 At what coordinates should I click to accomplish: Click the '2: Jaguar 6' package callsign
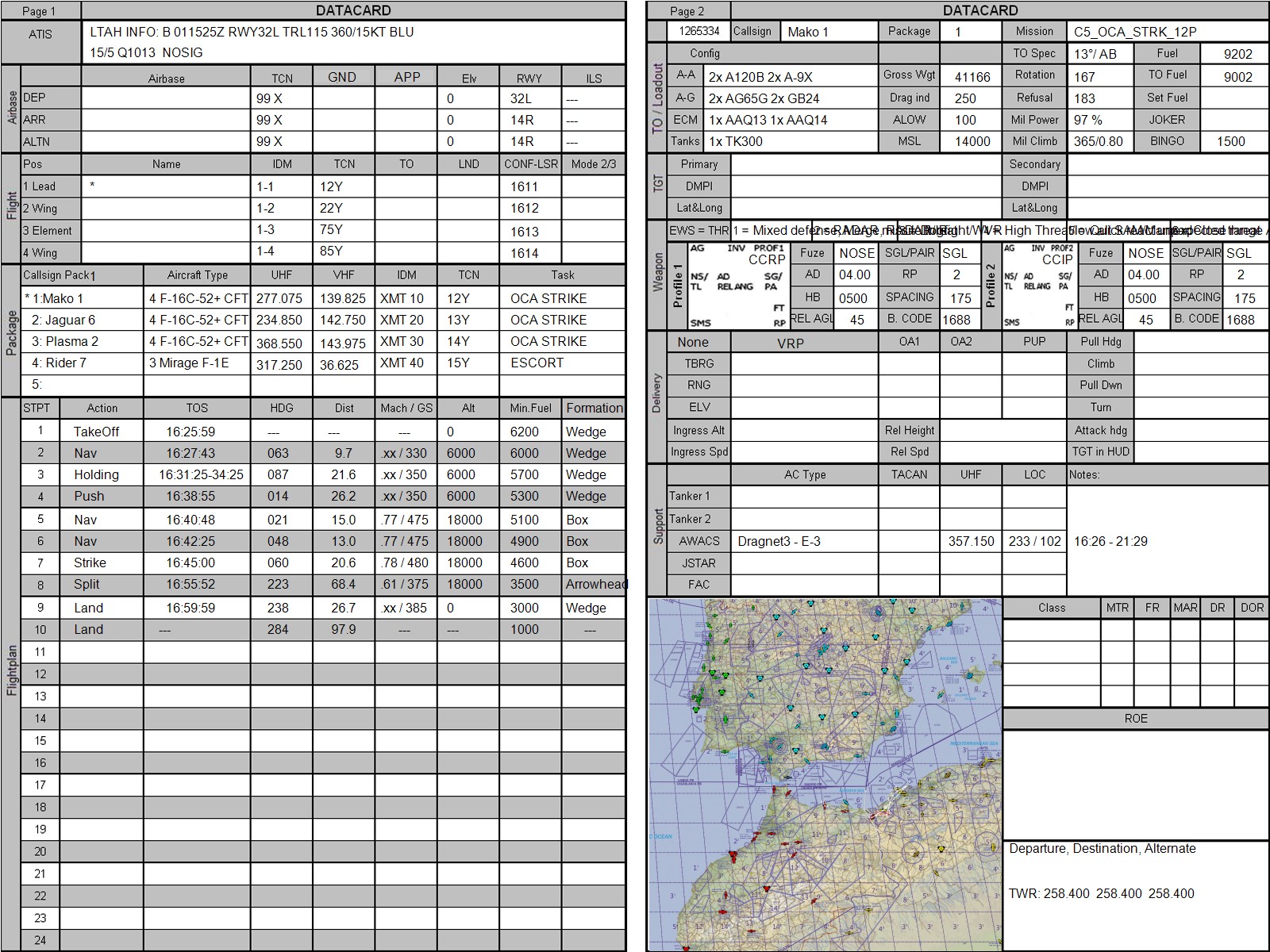point(63,321)
